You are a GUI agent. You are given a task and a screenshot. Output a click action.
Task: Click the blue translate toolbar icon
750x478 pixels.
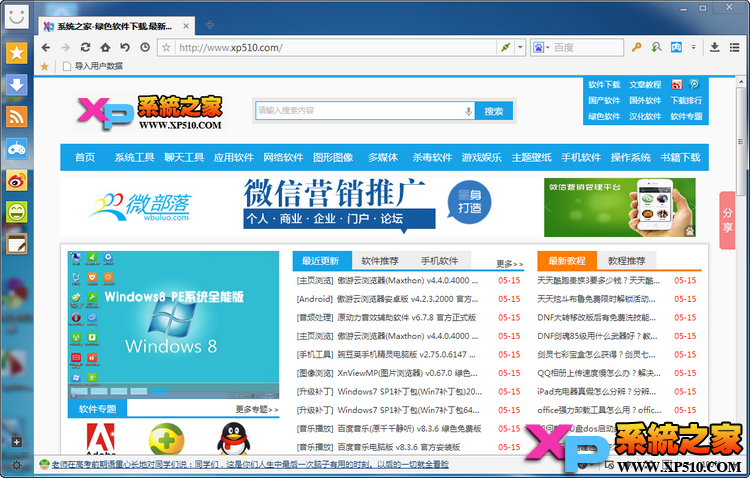point(676,47)
